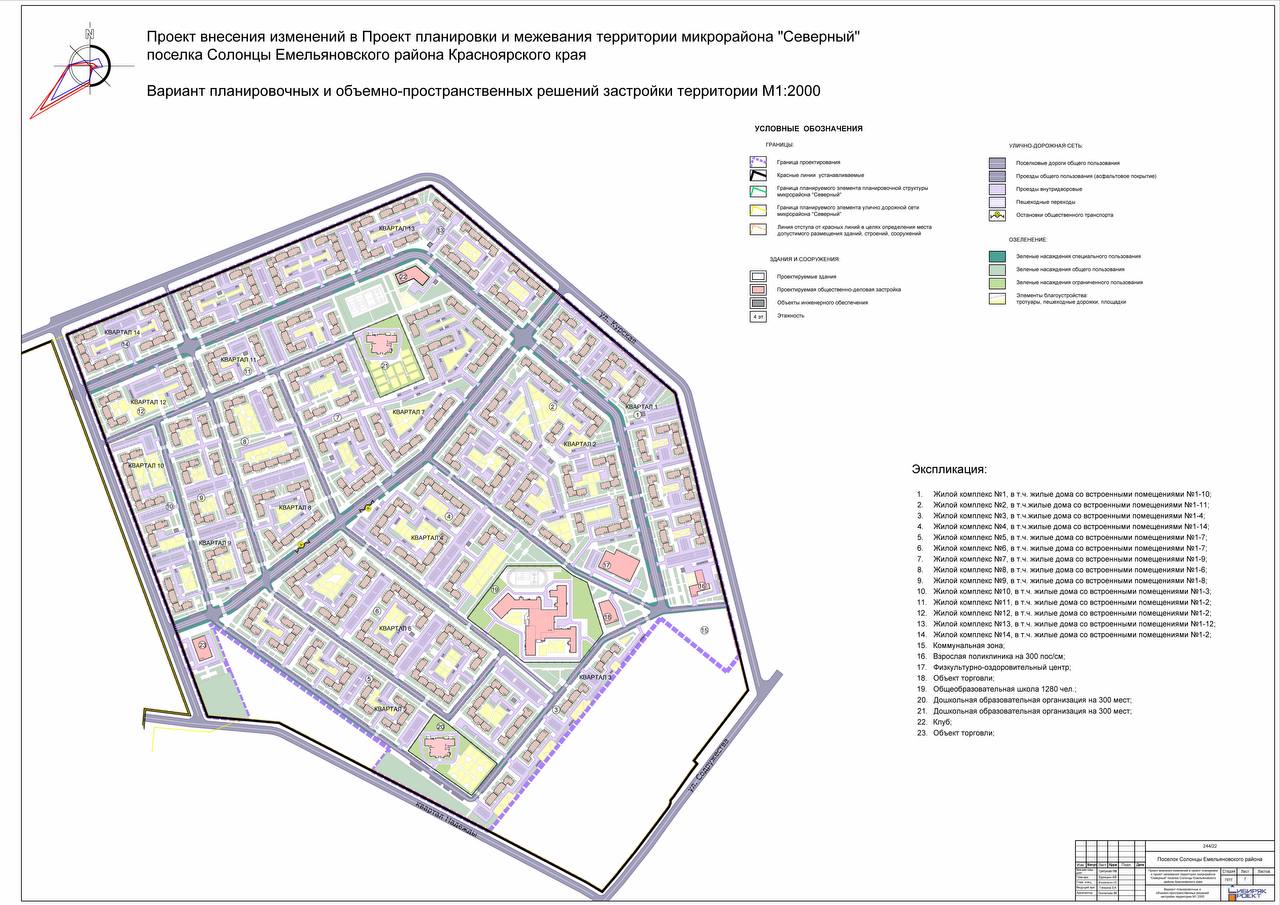Click the 'ОЗЕЛЕНЕНИЕ:' subheading
This screenshot has height=905, width=1280.
coord(1027,240)
